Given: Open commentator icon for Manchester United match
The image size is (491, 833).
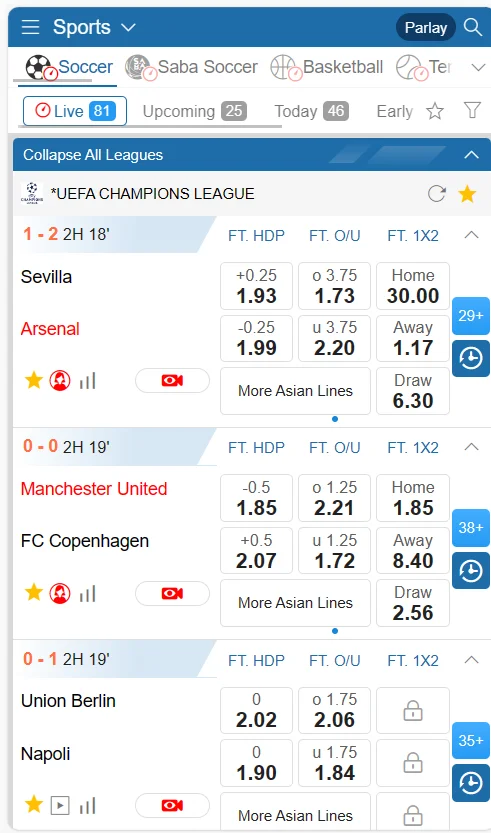Looking at the screenshot, I should (60, 593).
